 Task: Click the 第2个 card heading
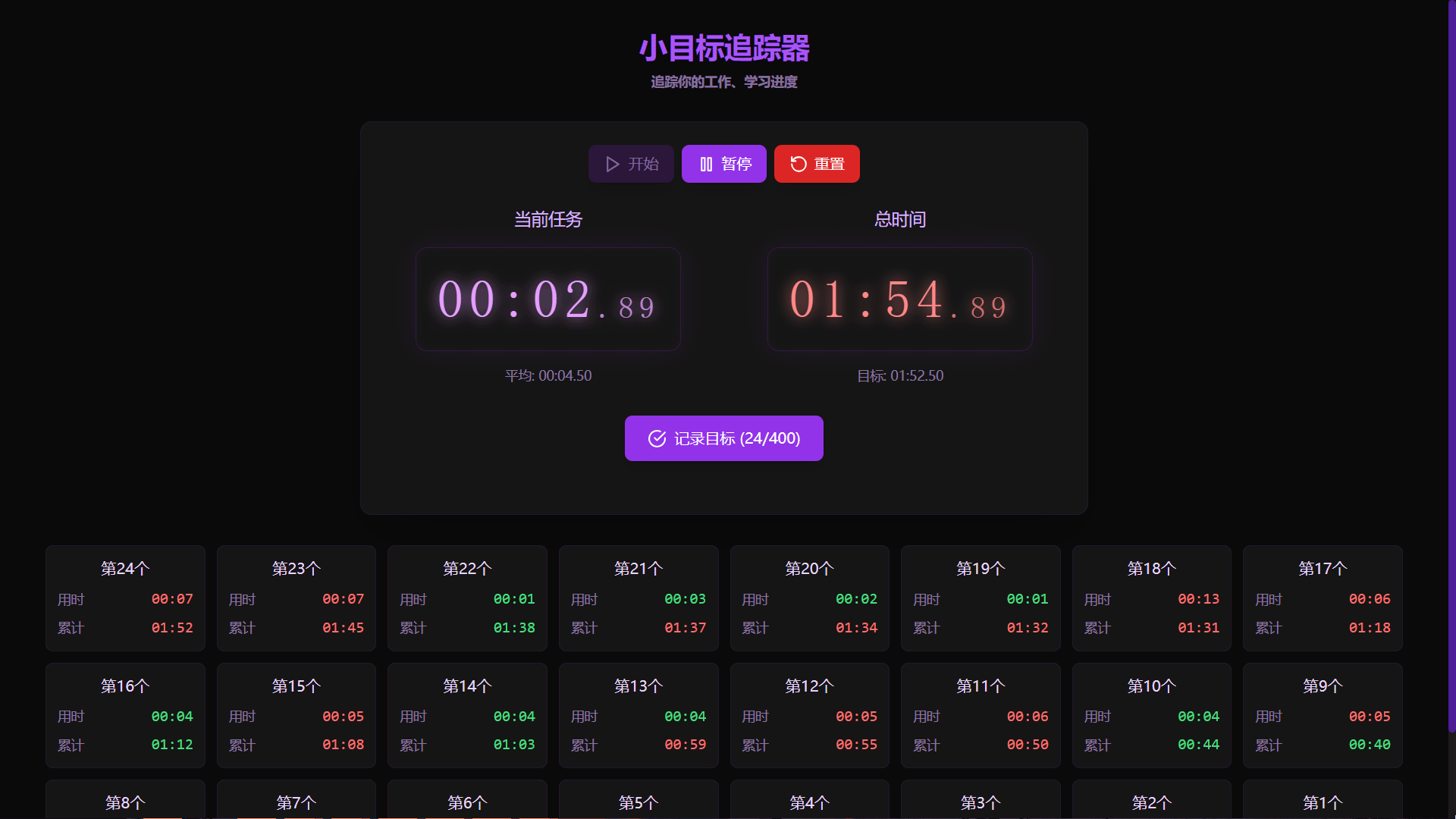coord(1151,803)
